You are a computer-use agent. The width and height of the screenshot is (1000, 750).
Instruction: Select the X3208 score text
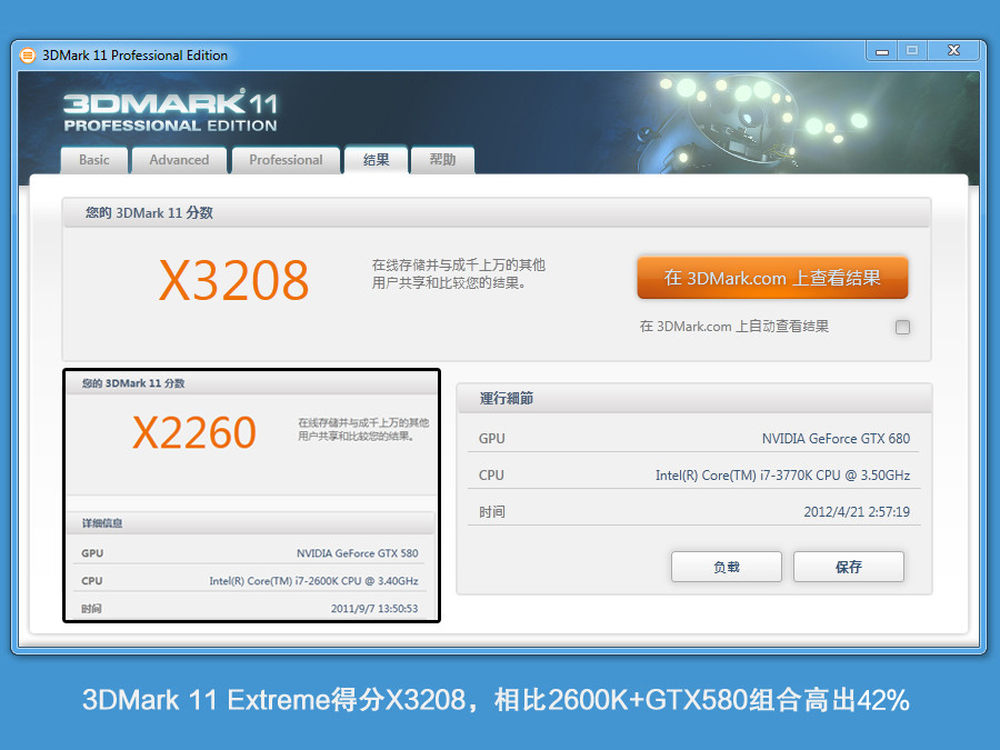click(234, 280)
